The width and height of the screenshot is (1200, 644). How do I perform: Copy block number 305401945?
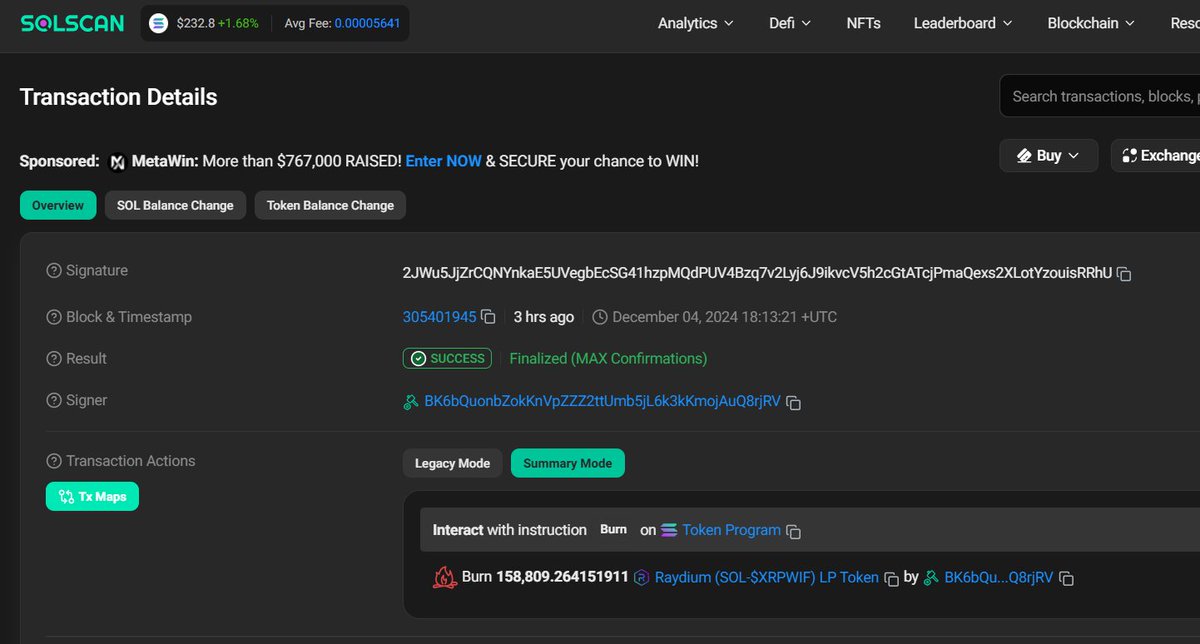(x=488, y=317)
